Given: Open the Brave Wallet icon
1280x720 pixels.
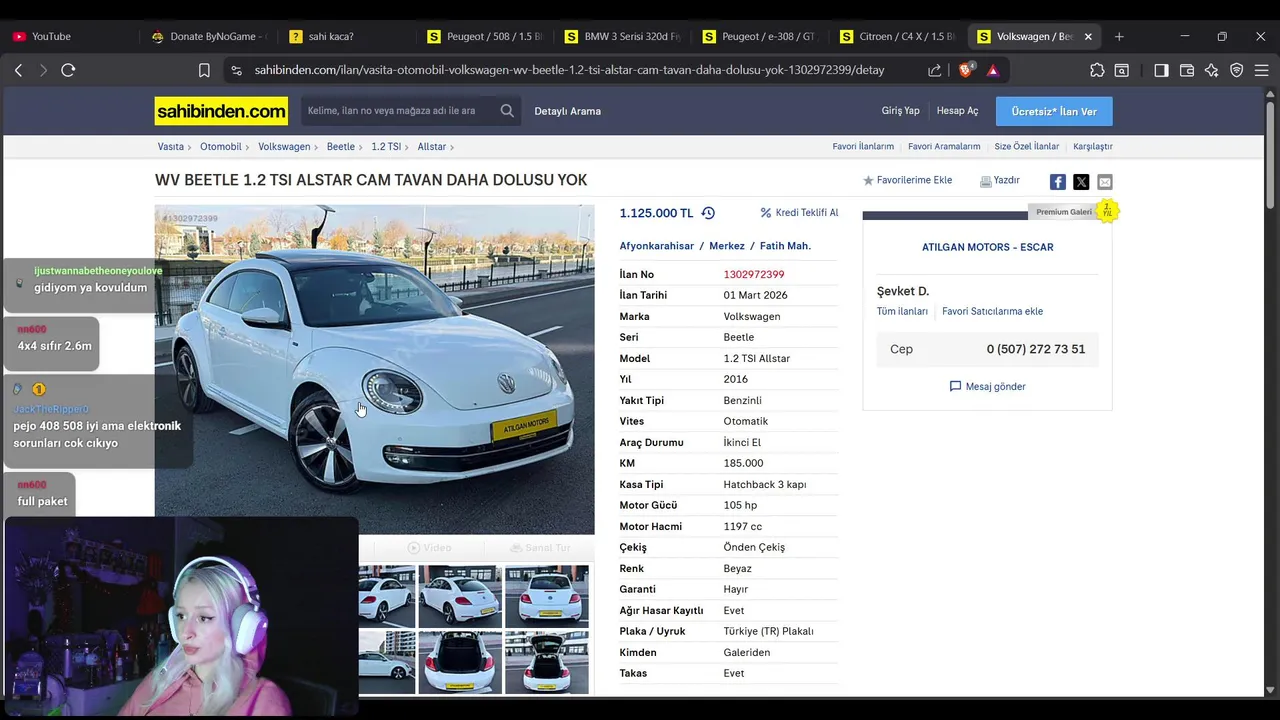Looking at the screenshot, I should (x=1187, y=70).
